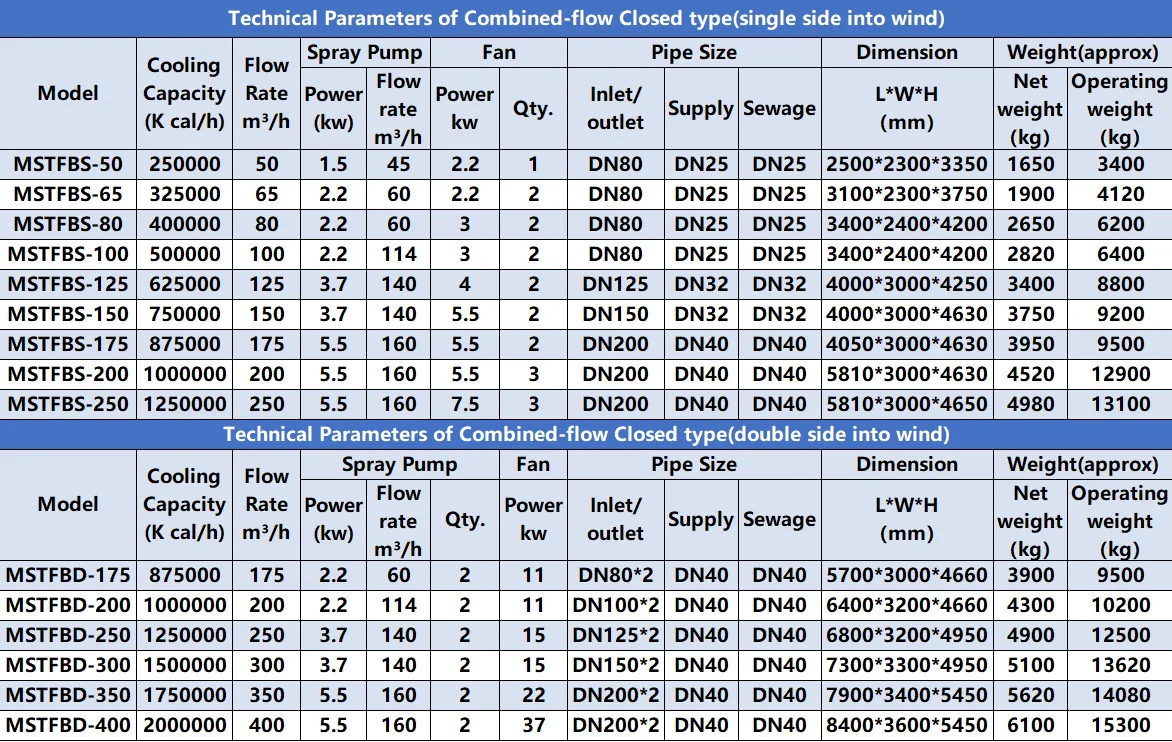Select net weight 4980
1172x742 pixels.
click(1031, 404)
